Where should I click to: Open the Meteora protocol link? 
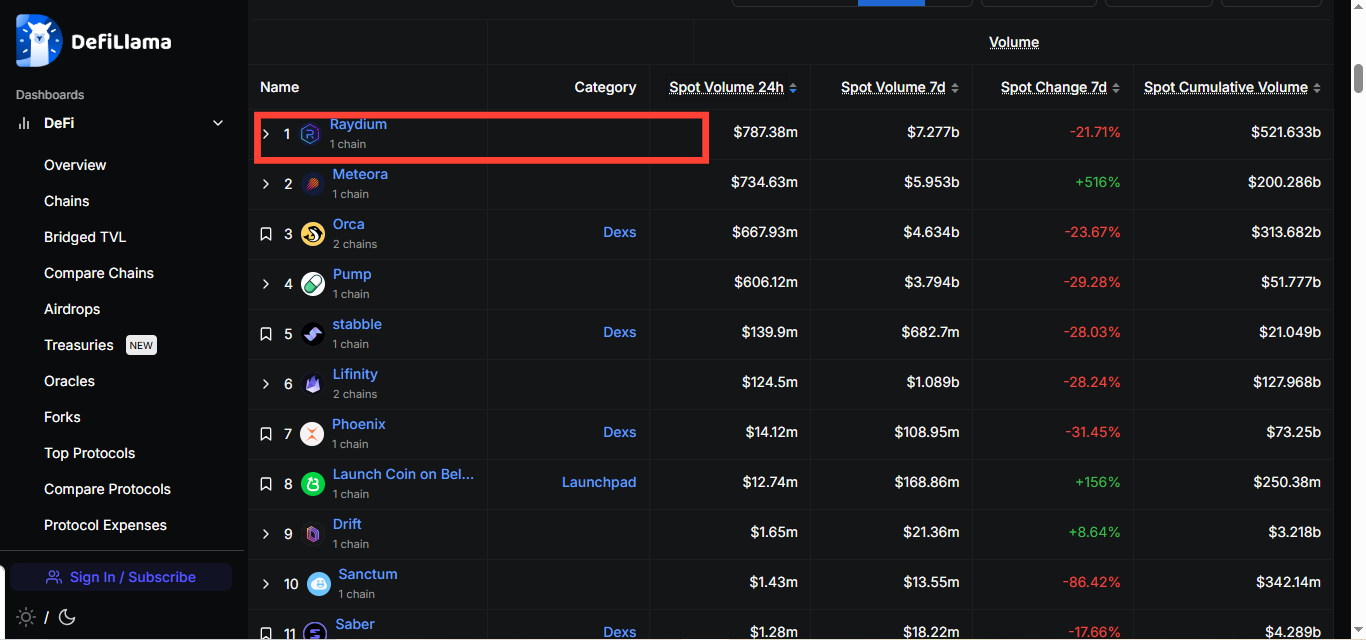(x=360, y=174)
